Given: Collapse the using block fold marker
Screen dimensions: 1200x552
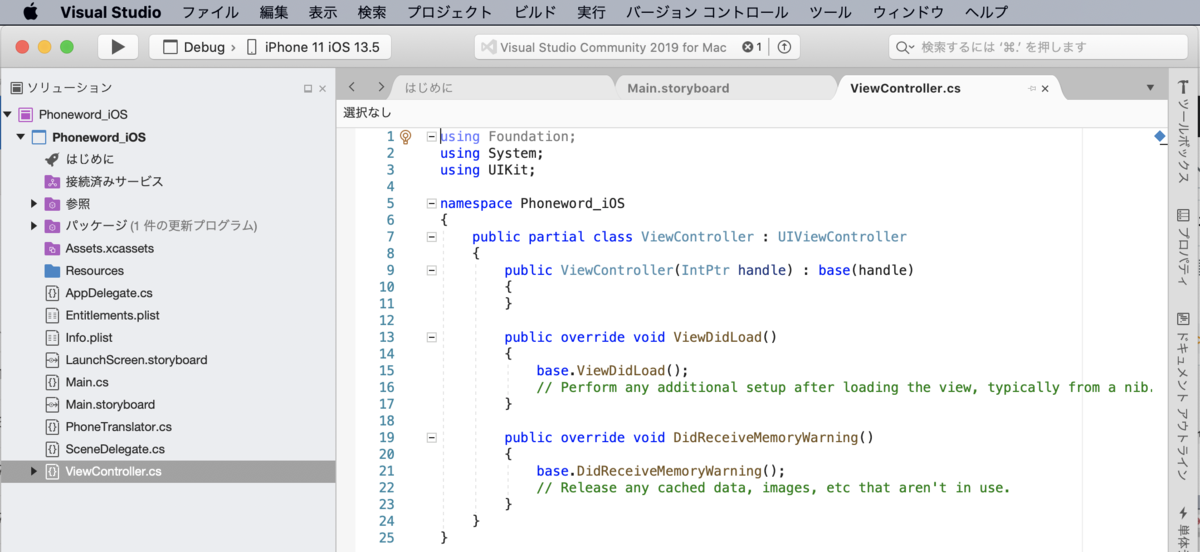Looking at the screenshot, I should pyautogui.click(x=431, y=136).
